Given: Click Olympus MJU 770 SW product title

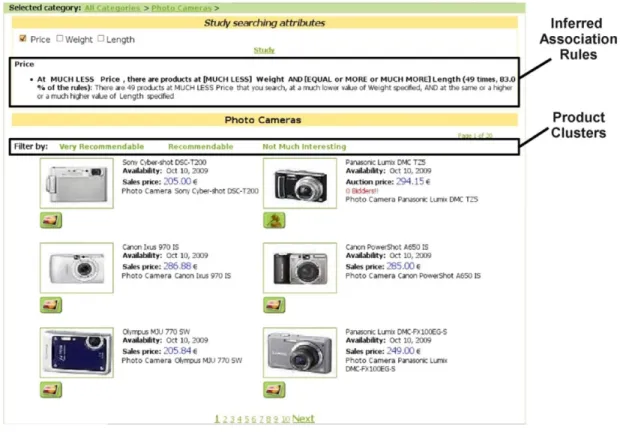Looking at the screenshot, I should click(x=156, y=332).
